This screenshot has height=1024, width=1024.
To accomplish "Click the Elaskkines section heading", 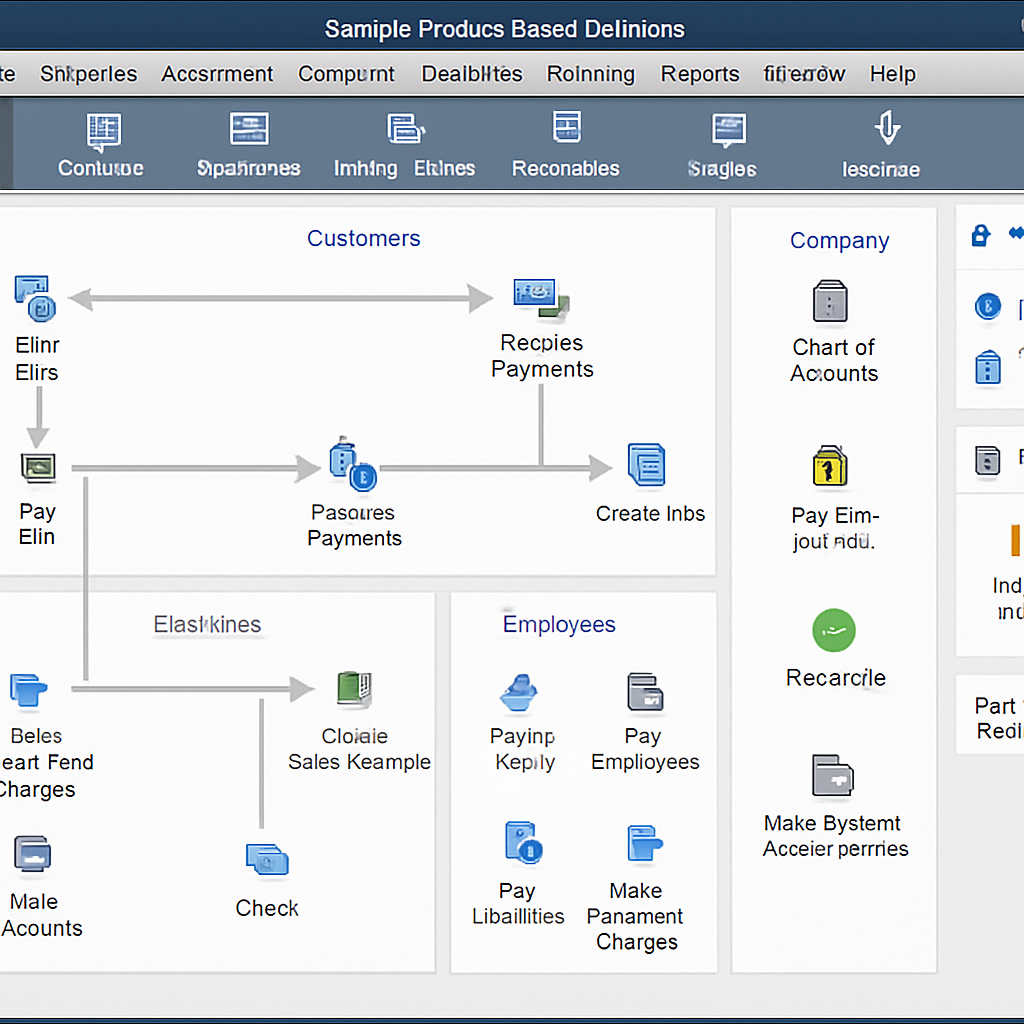I will 207,624.
